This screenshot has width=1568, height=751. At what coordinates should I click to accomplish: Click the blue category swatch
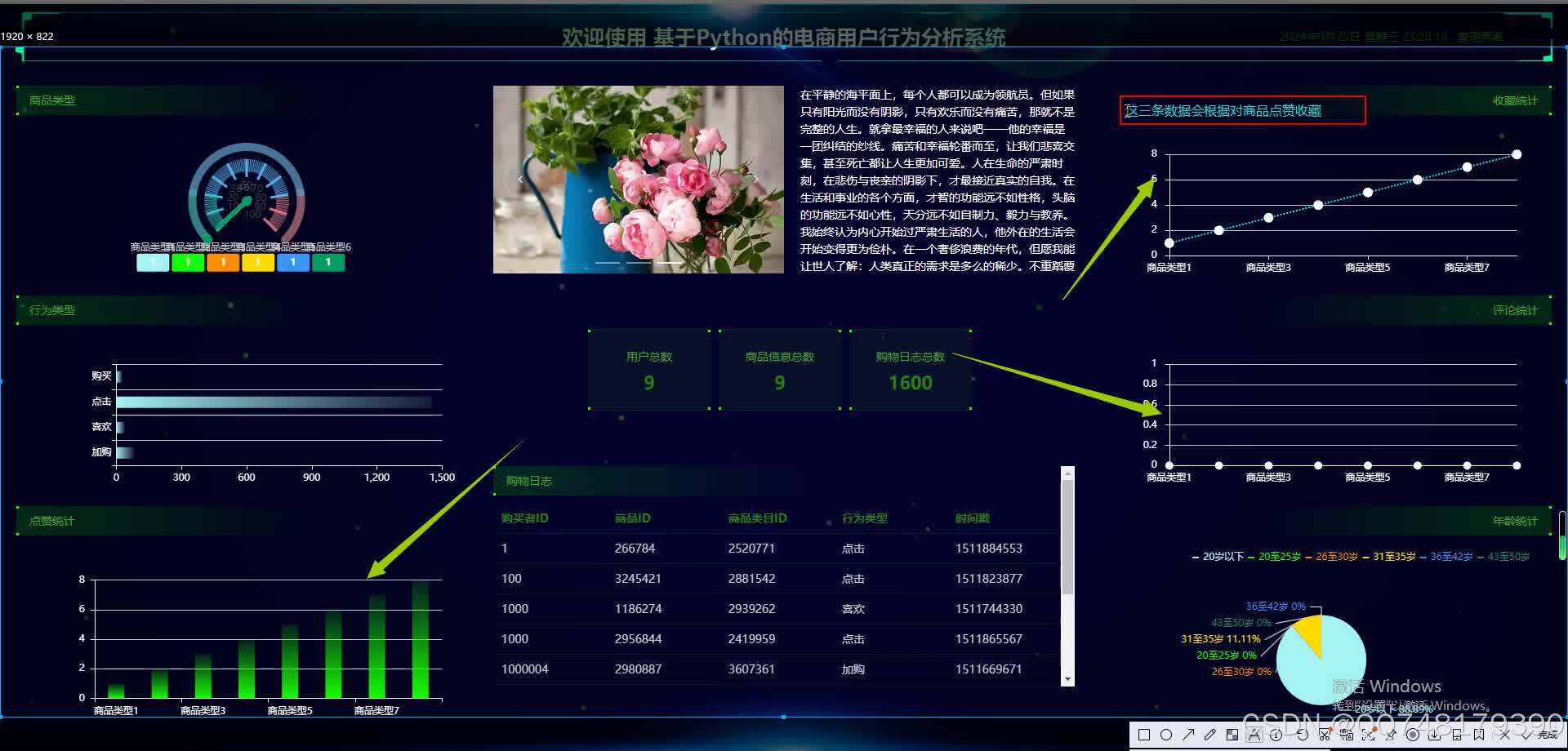pos(293,263)
